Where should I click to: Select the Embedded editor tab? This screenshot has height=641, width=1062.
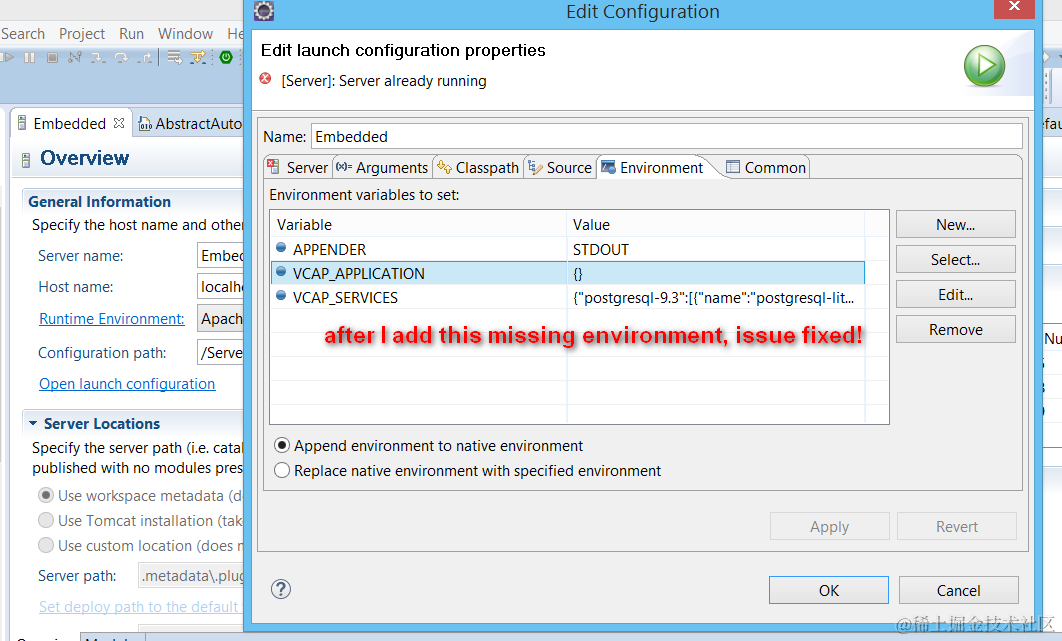tap(69, 123)
